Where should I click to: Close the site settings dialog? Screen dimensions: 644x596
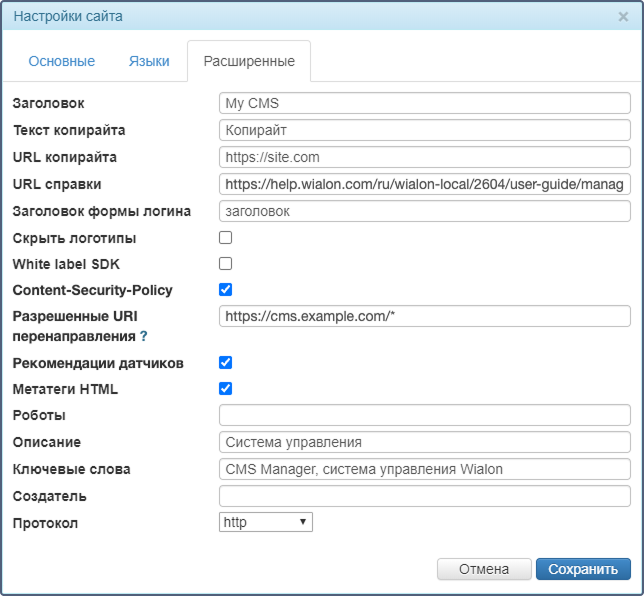(623, 16)
